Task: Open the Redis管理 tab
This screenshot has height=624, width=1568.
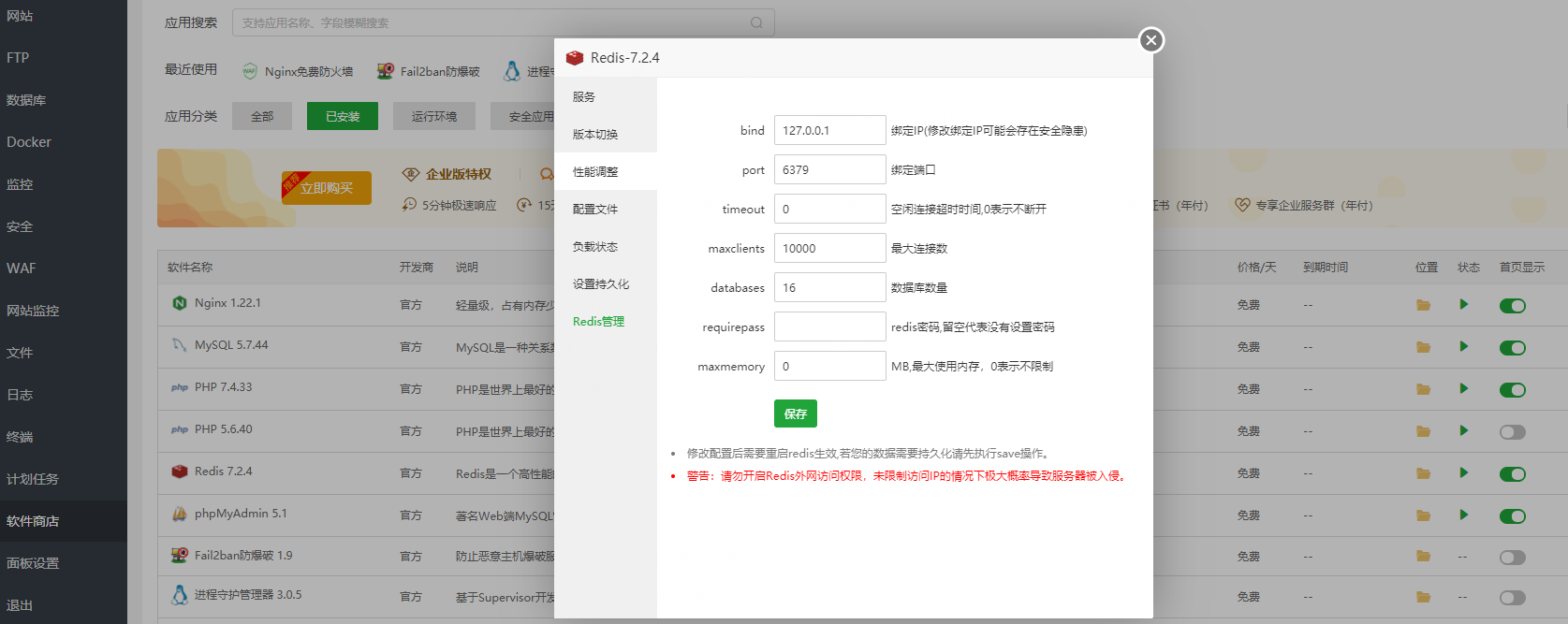Action: click(606, 321)
